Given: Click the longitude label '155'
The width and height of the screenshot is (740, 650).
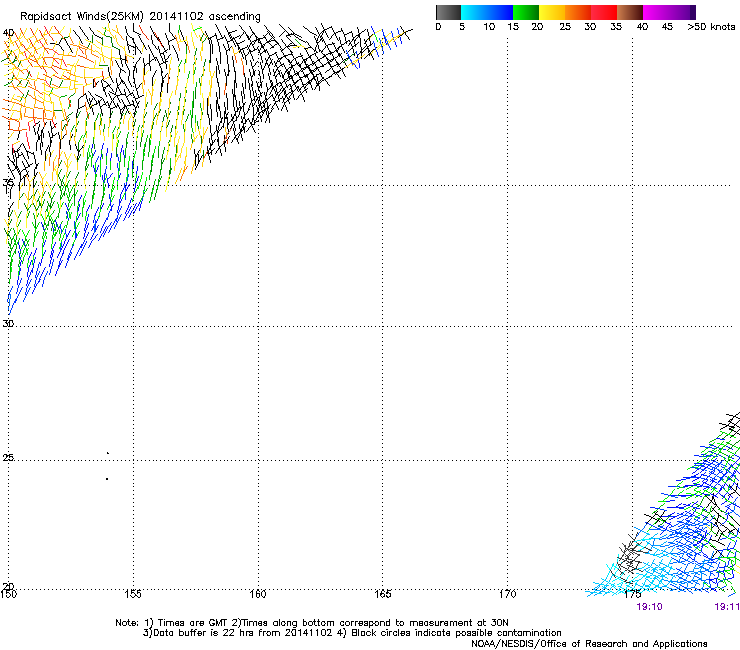Looking at the screenshot, I should pyautogui.click(x=133, y=594).
